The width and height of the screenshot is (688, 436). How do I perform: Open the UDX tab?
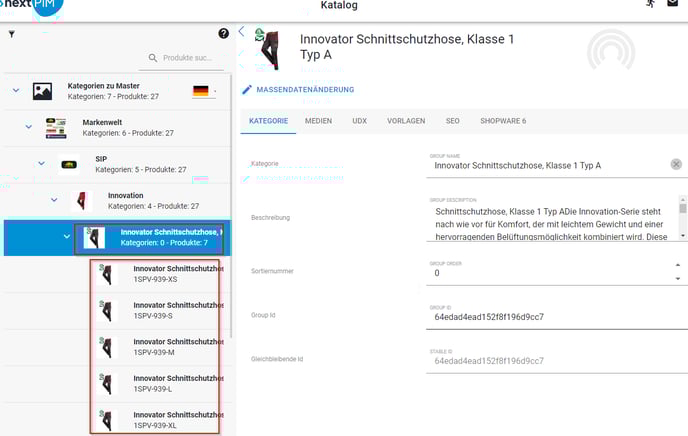359,121
